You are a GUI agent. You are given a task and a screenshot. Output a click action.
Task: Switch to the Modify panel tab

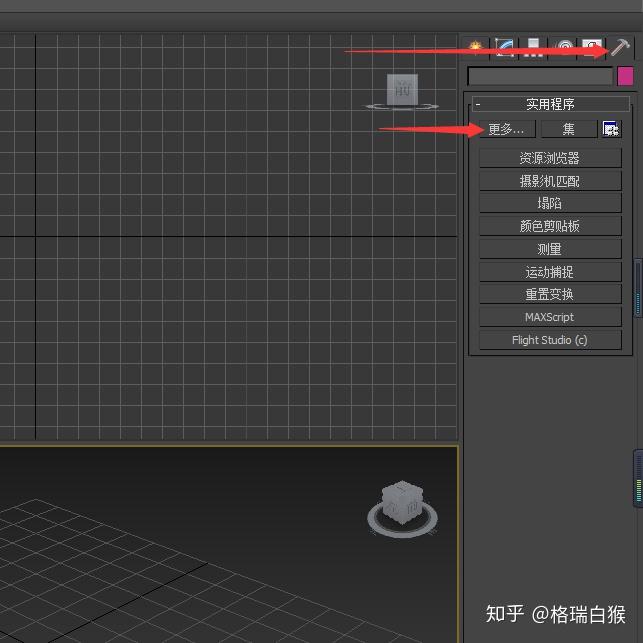click(x=504, y=48)
